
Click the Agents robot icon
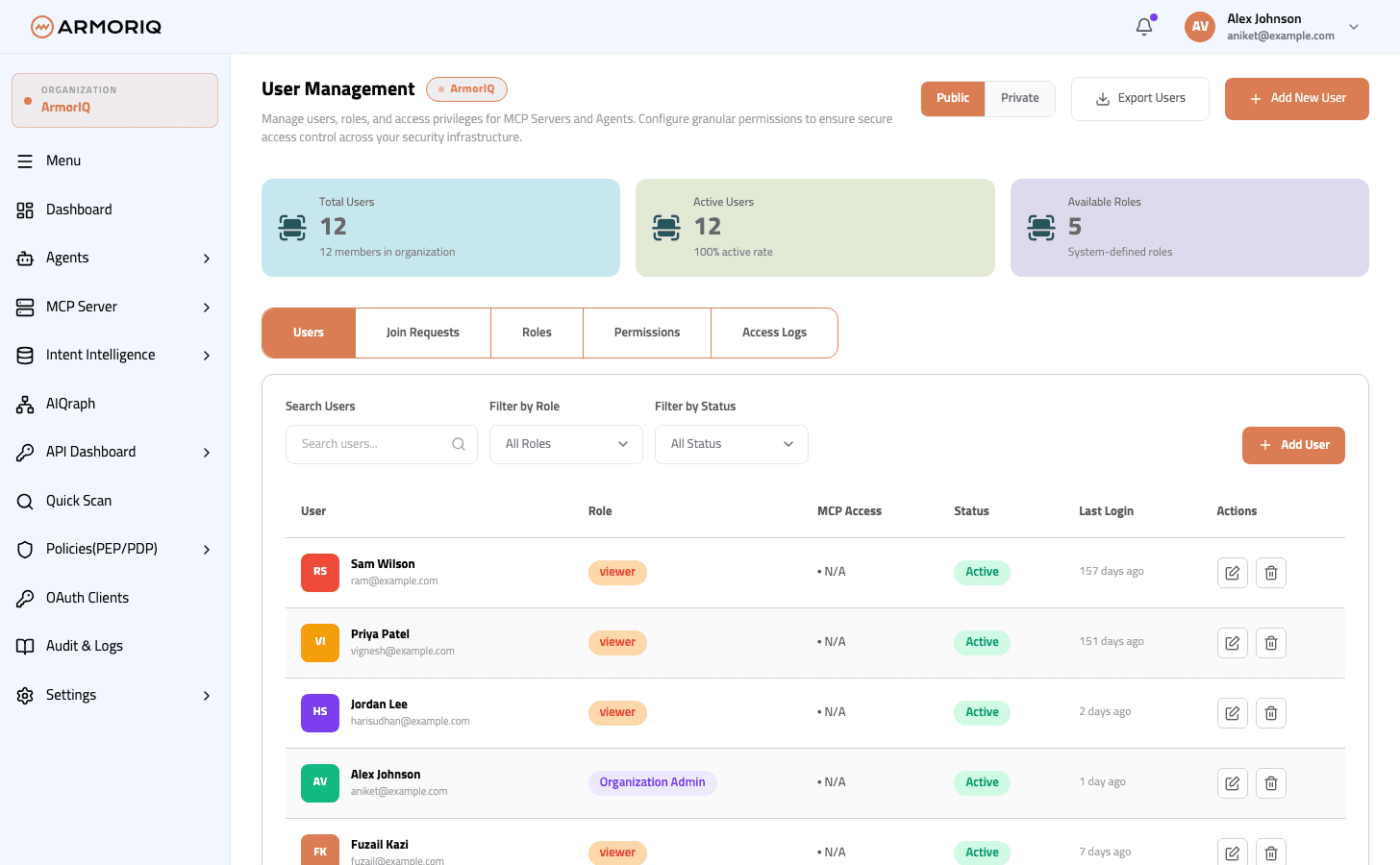tap(25, 259)
